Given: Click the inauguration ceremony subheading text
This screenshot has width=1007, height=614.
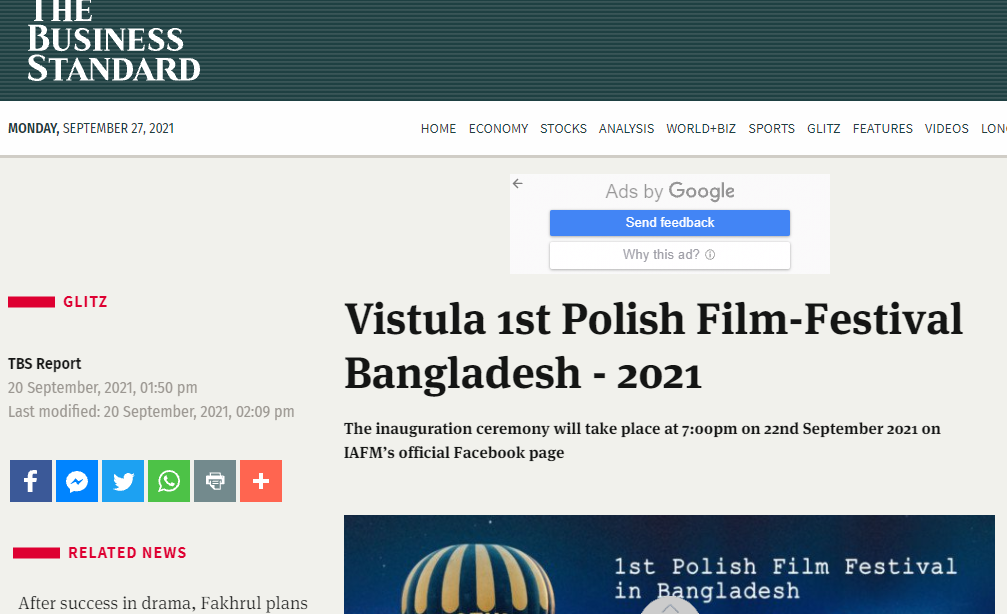Looking at the screenshot, I should [x=642, y=441].
